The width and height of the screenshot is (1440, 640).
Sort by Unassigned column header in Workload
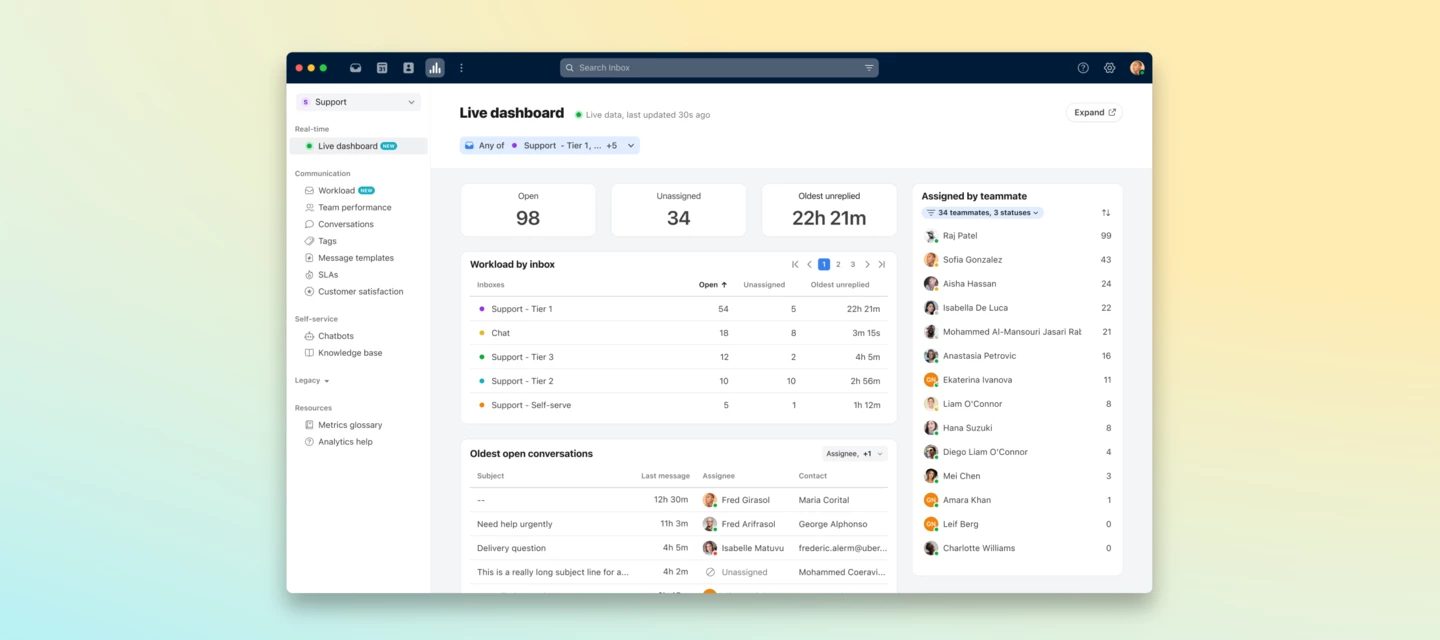click(764, 285)
